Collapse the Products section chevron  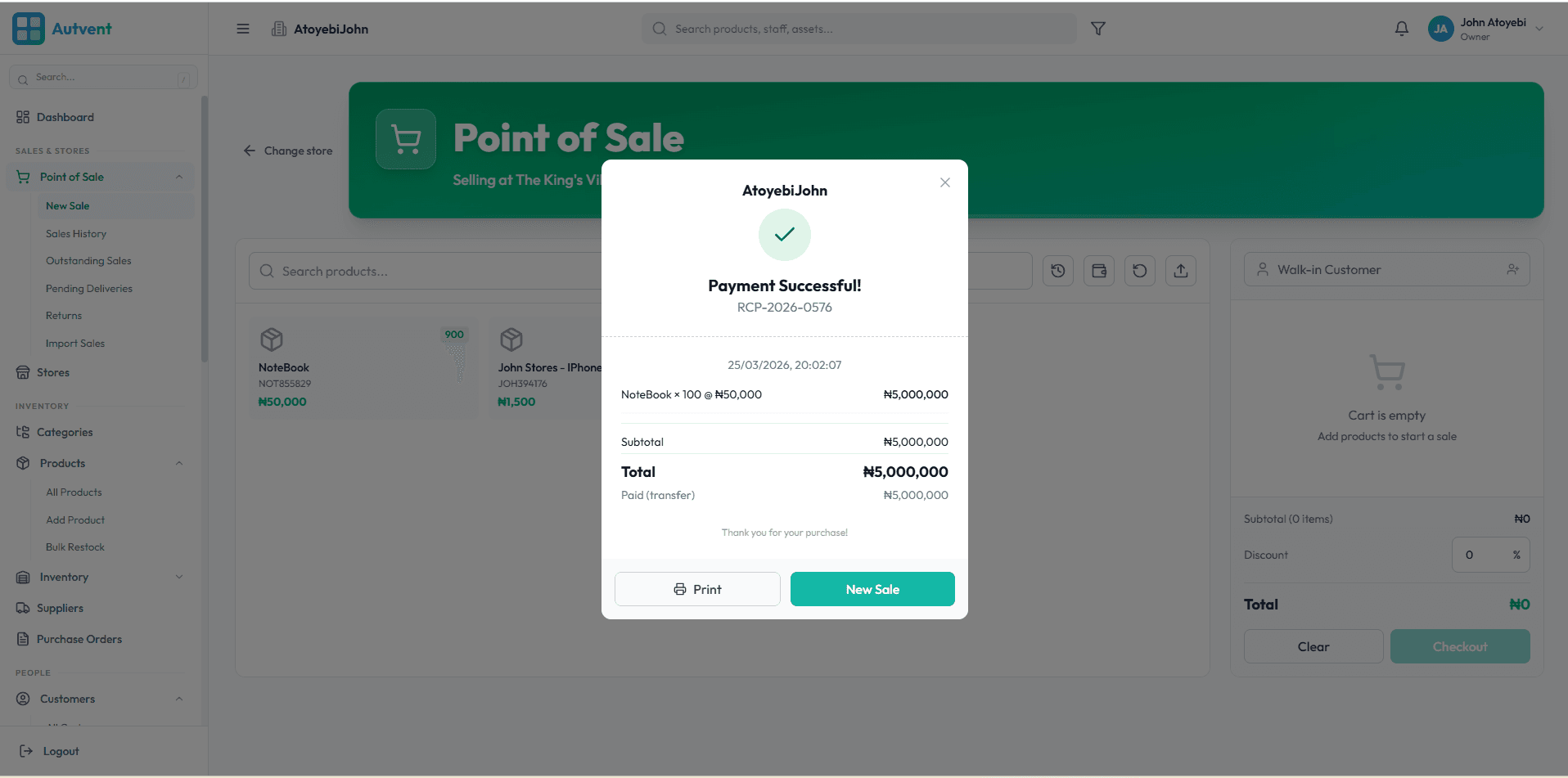(179, 462)
